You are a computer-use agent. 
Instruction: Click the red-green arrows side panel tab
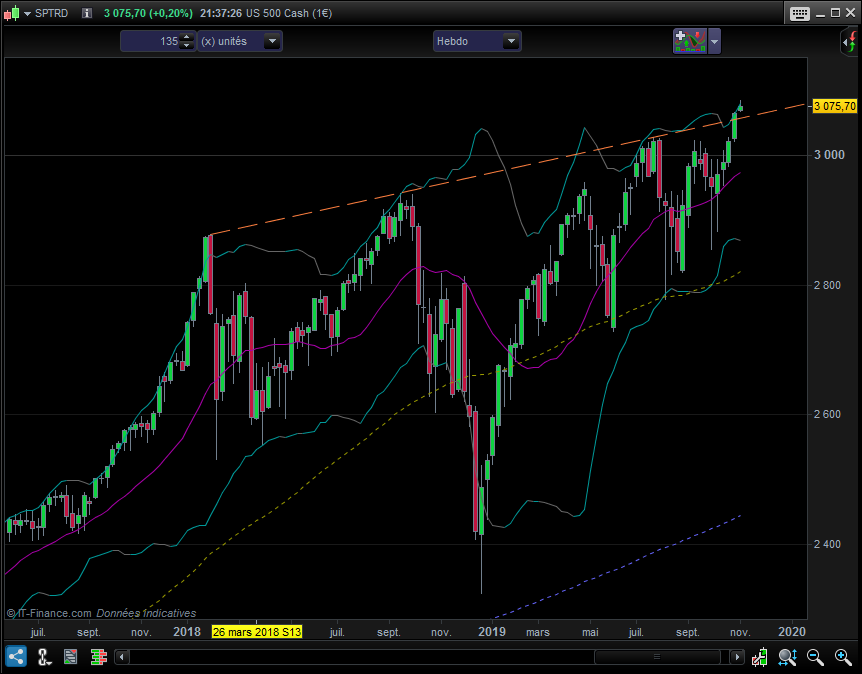click(850, 42)
